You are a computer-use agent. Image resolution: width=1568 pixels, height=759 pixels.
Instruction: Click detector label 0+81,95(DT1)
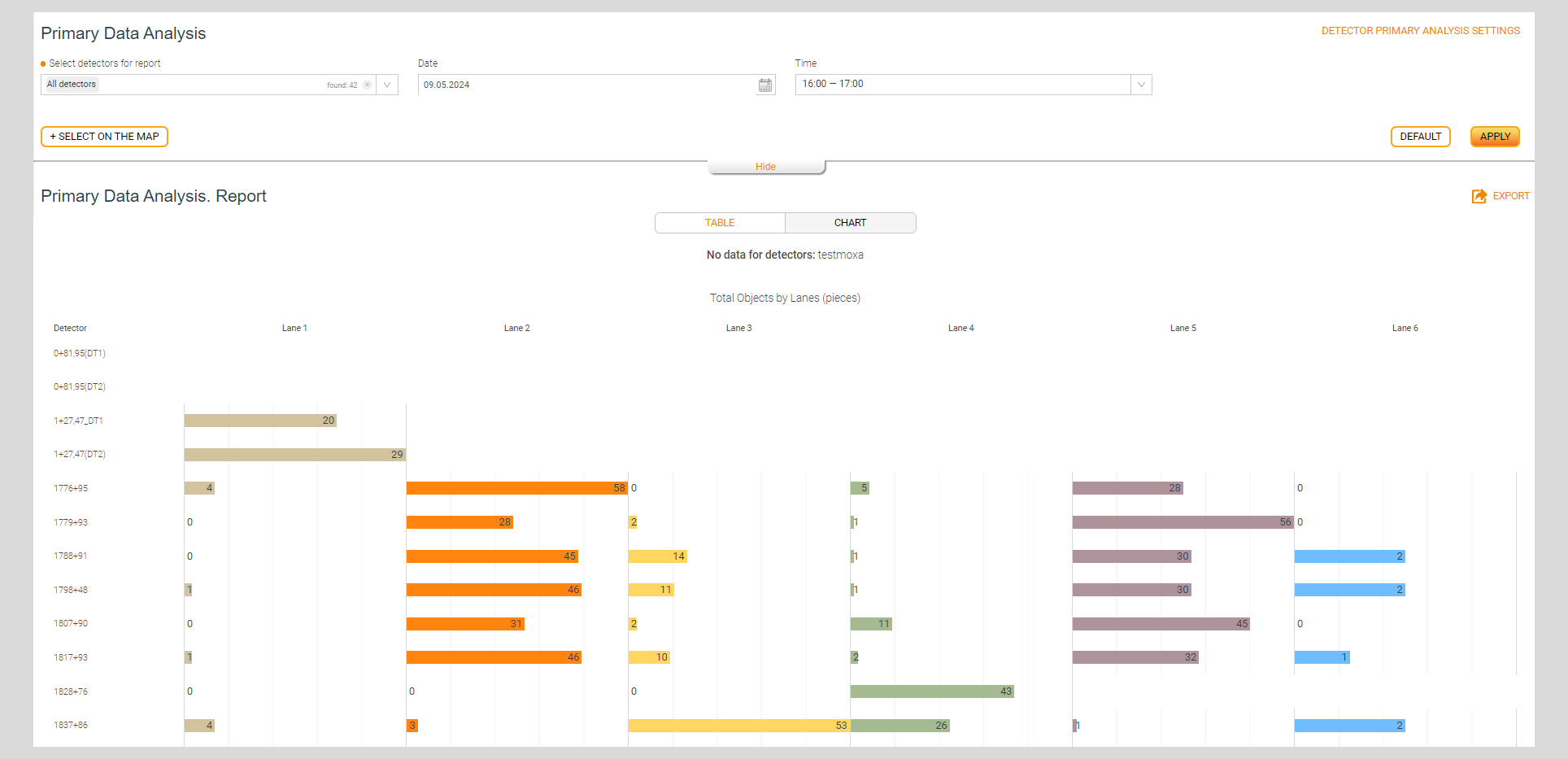pyautogui.click(x=80, y=353)
